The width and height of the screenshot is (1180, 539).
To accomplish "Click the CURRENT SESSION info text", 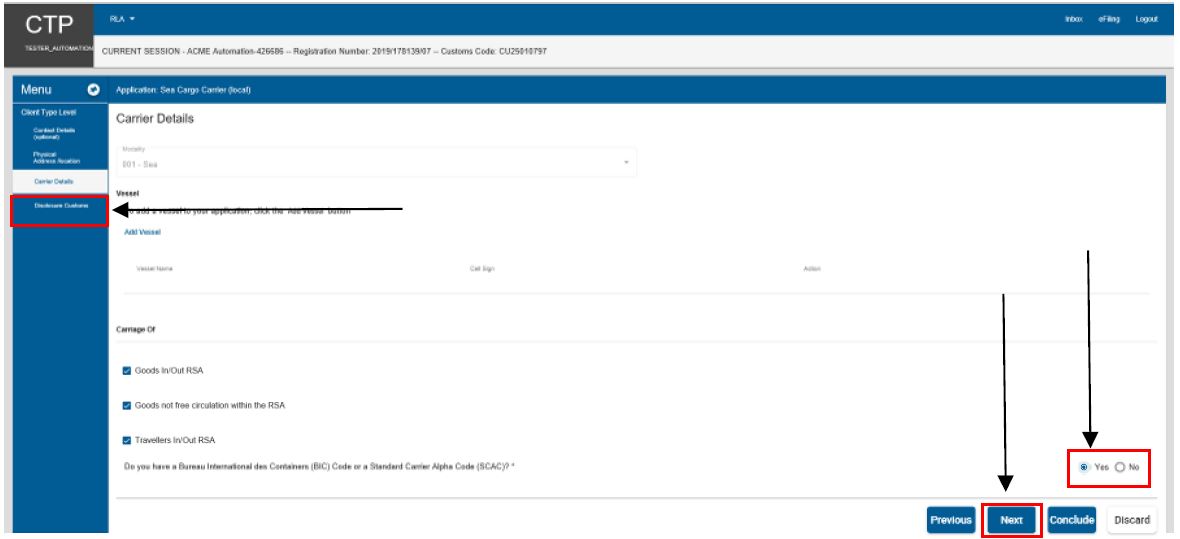I will [x=324, y=52].
